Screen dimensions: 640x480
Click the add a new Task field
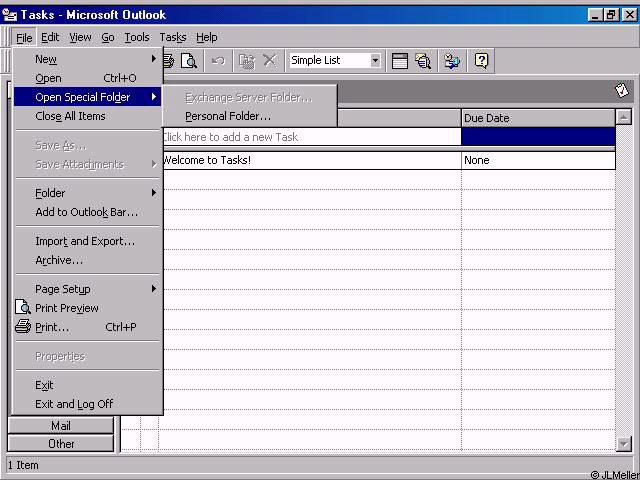pos(310,137)
